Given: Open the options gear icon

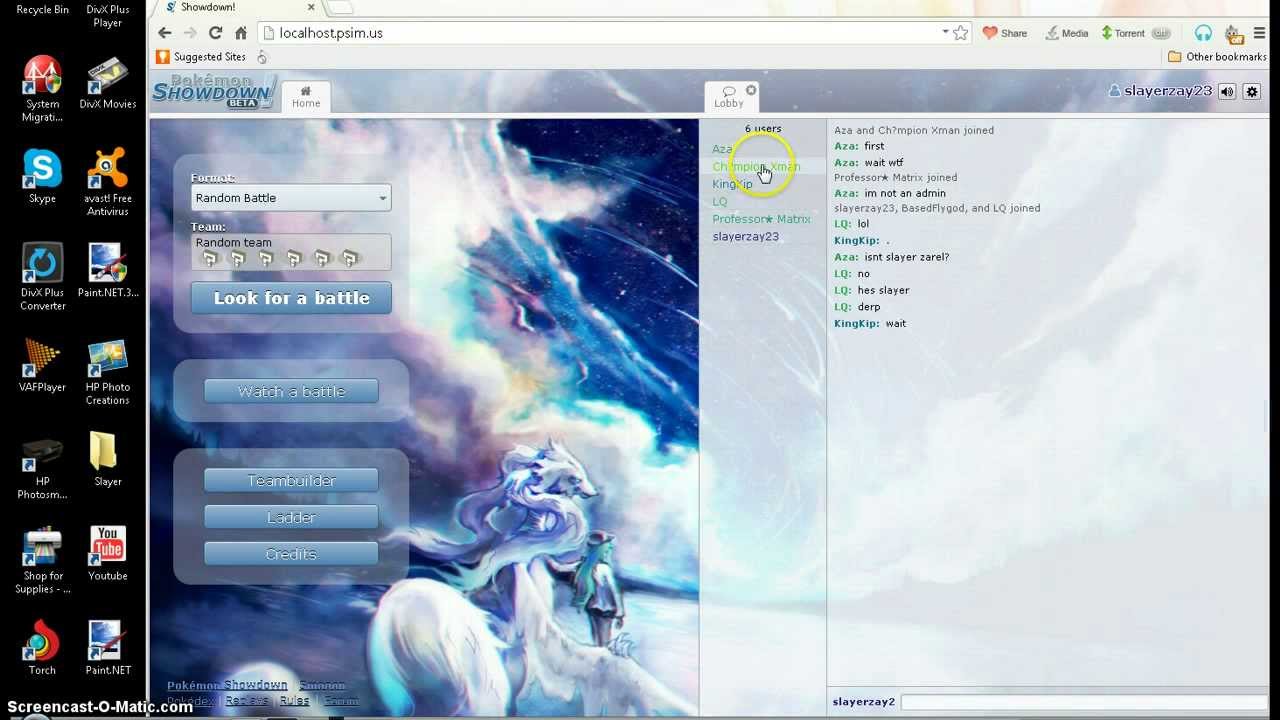Looking at the screenshot, I should pyautogui.click(x=1251, y=91).
